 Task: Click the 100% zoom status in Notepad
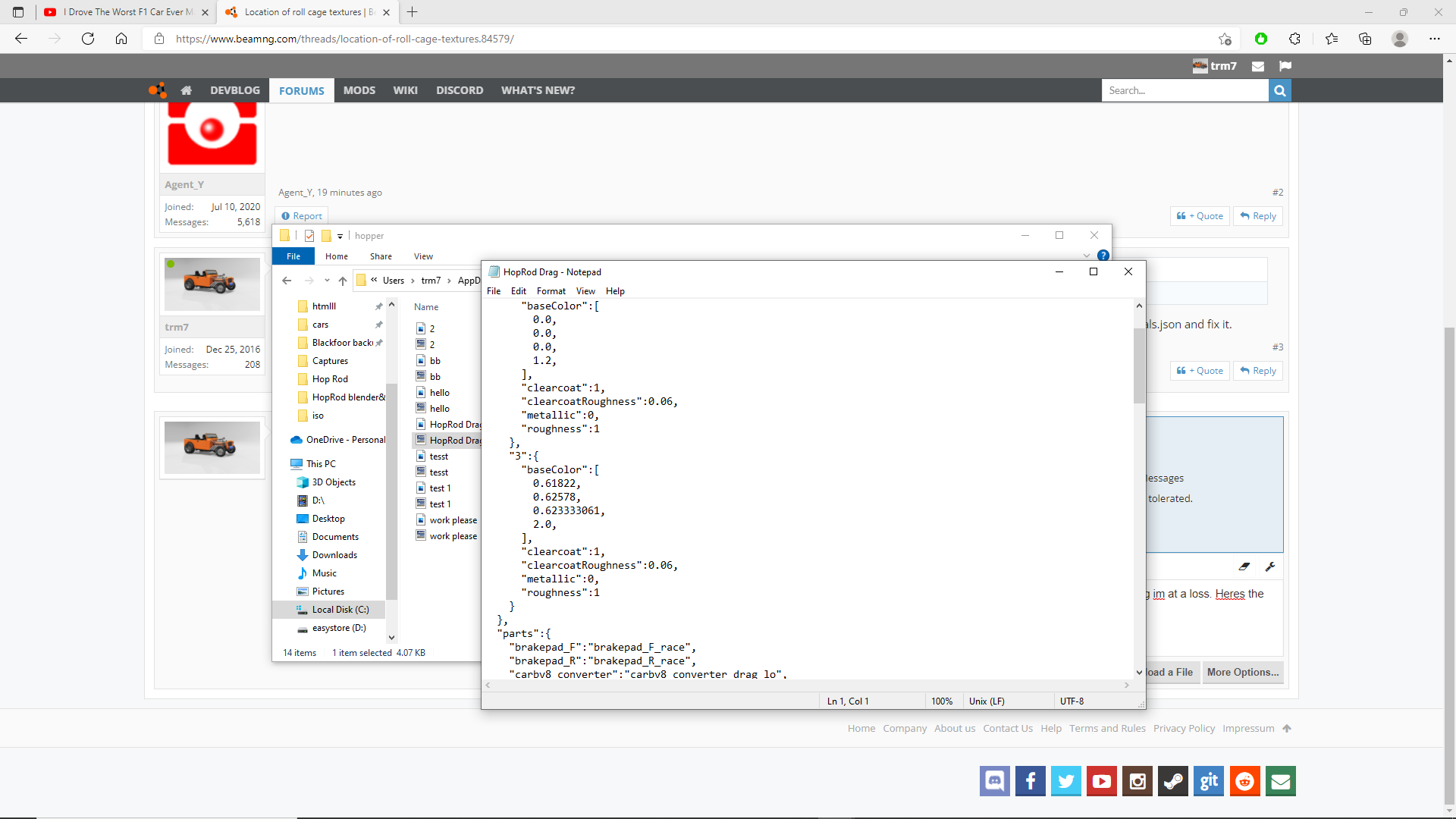942,701
